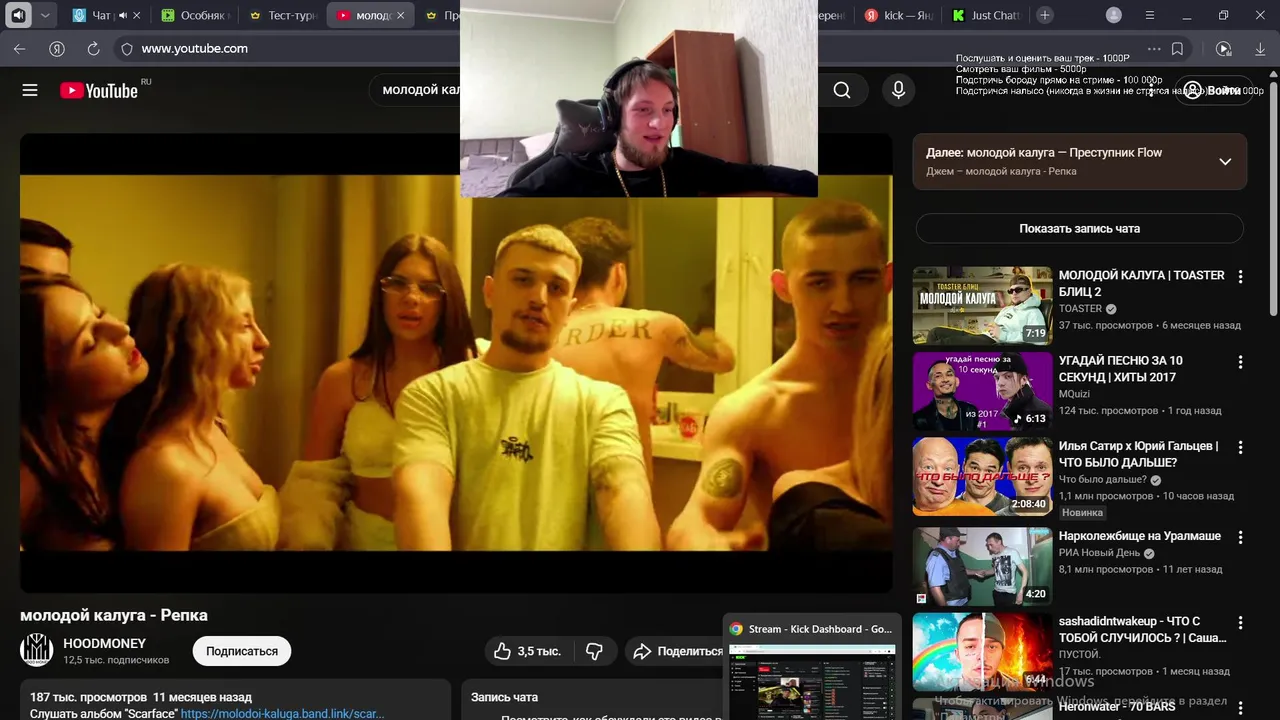Open the YouTube hamburger guide menu
The image size is (1280, 720).
[30, 90]
